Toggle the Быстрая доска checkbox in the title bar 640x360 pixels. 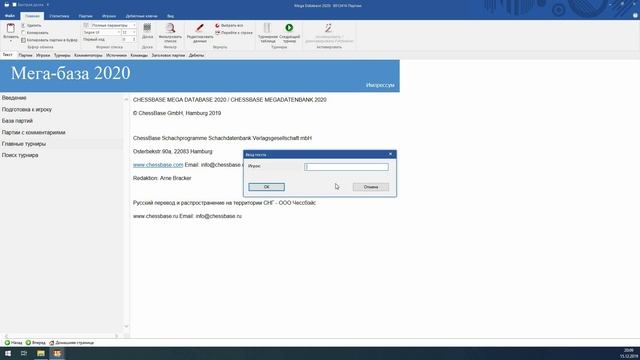click(14, 4)
